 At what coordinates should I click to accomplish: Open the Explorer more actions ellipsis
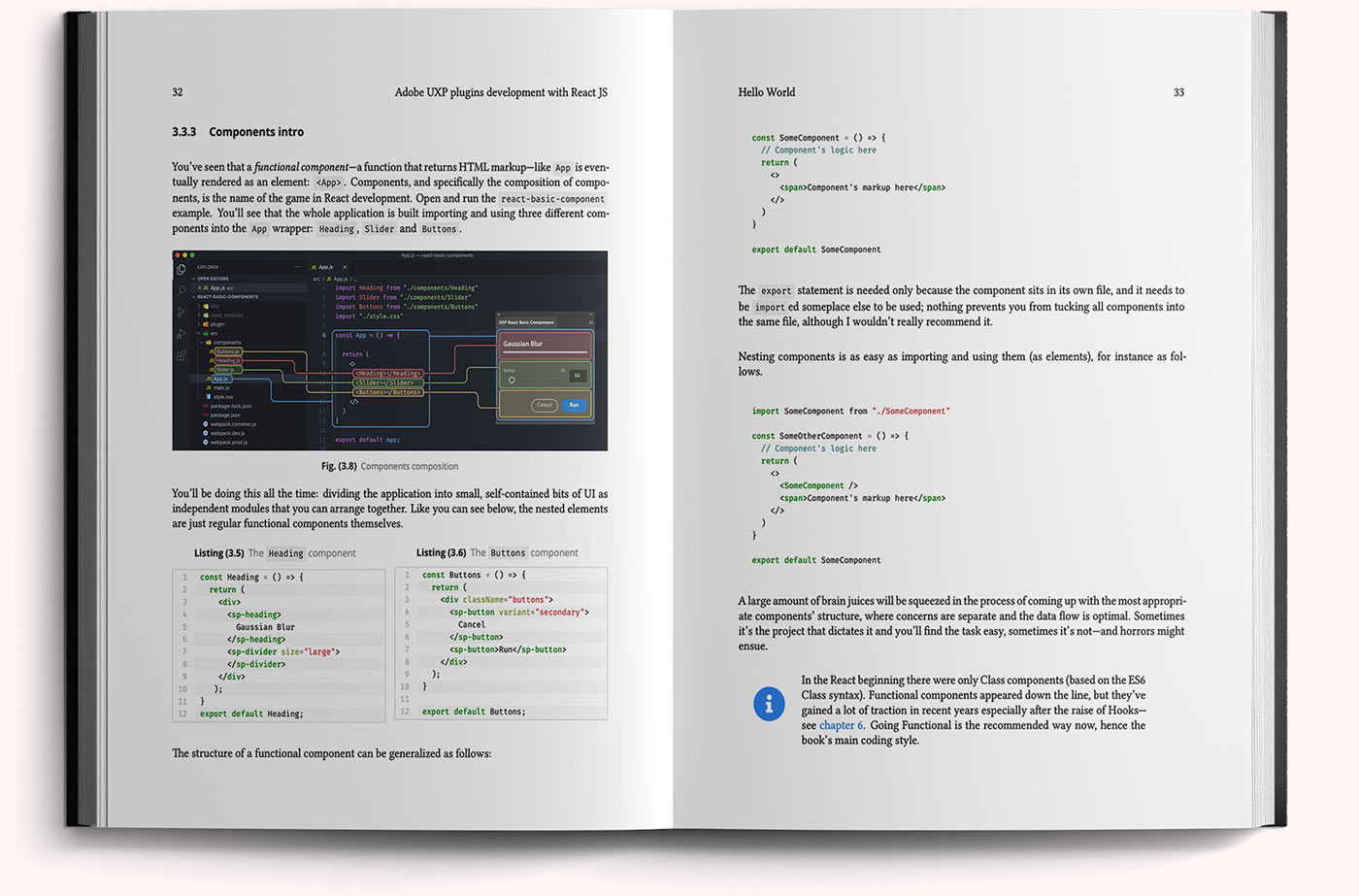tap(298, 267)
